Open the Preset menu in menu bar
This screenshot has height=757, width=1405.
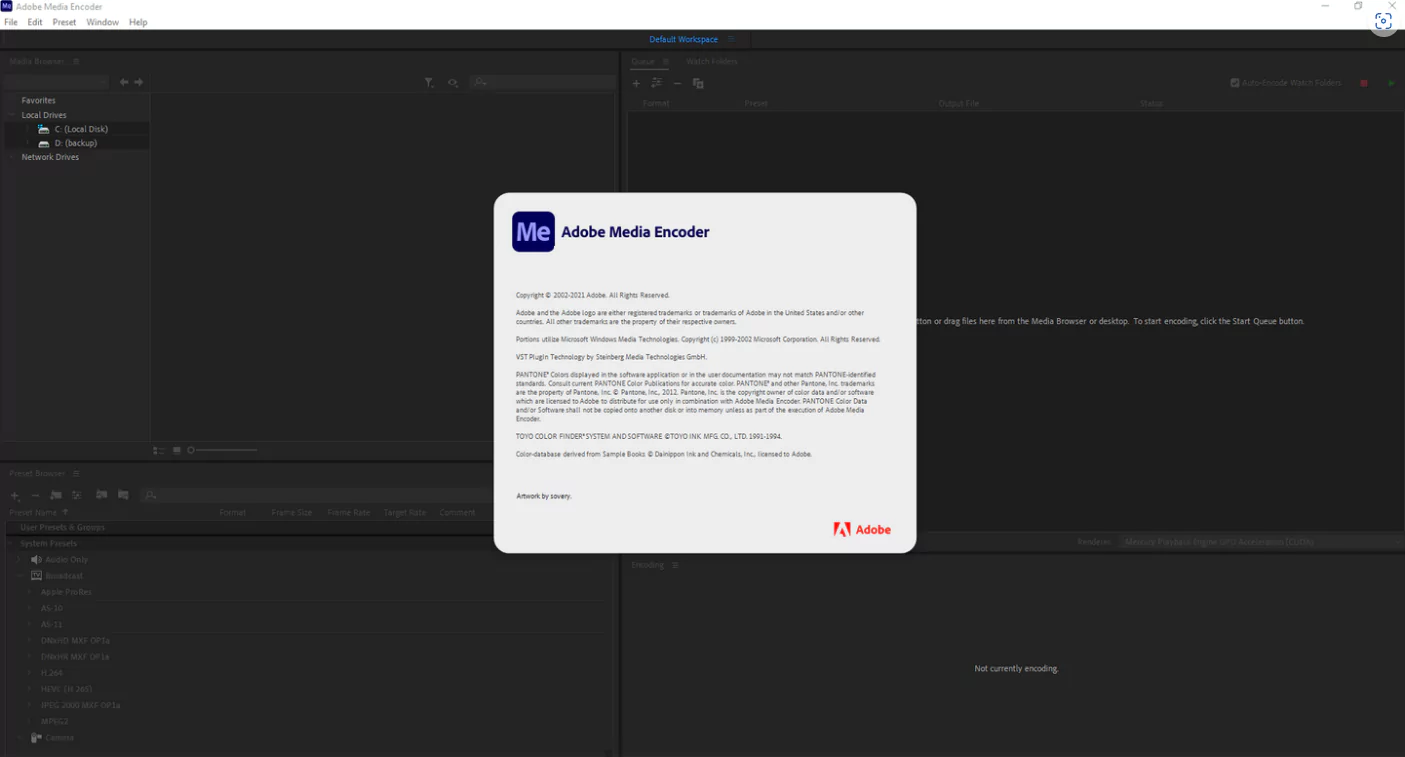(x=64, y=21)
